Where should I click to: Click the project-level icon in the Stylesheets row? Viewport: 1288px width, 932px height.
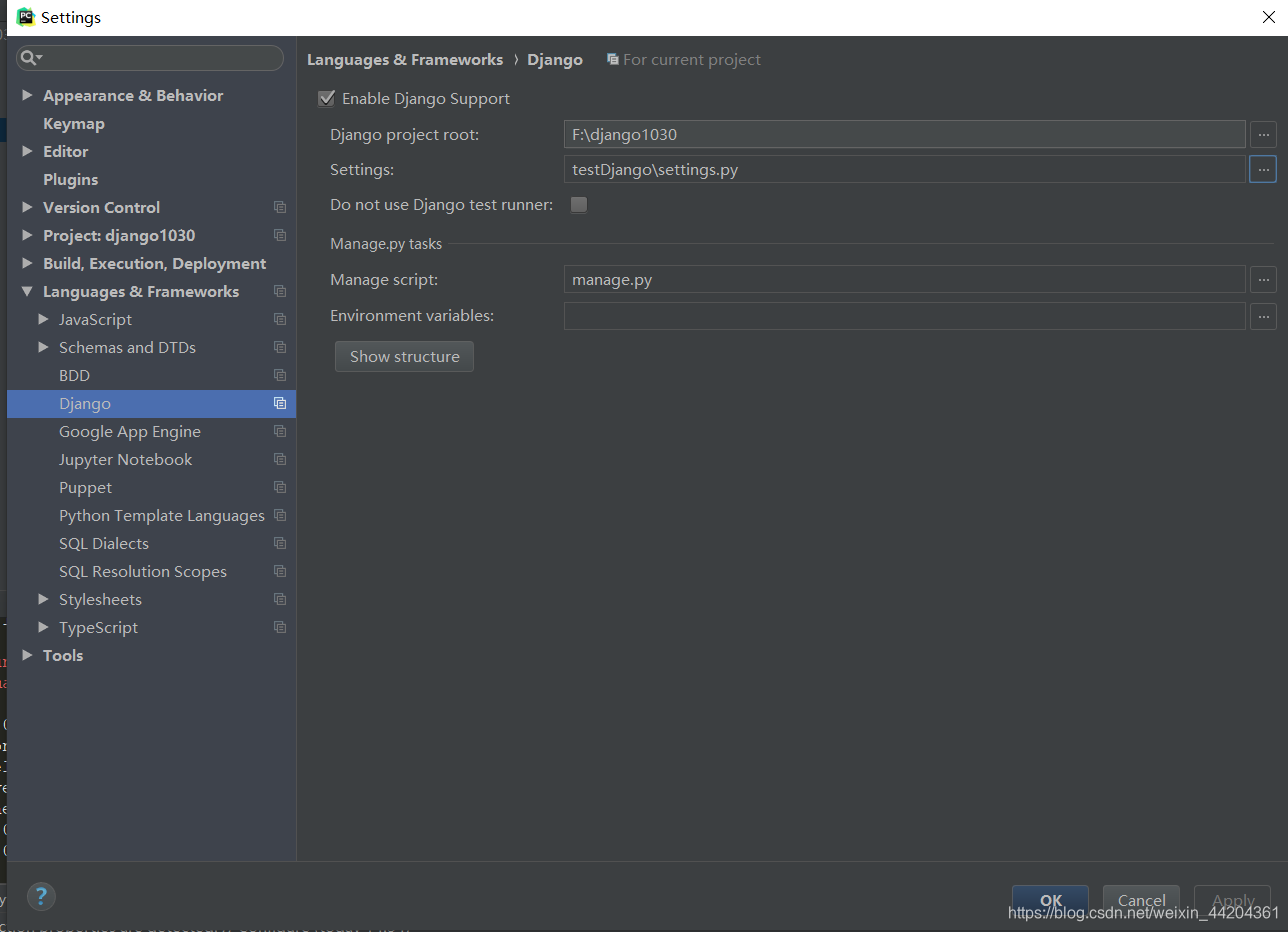click(280, 599)
